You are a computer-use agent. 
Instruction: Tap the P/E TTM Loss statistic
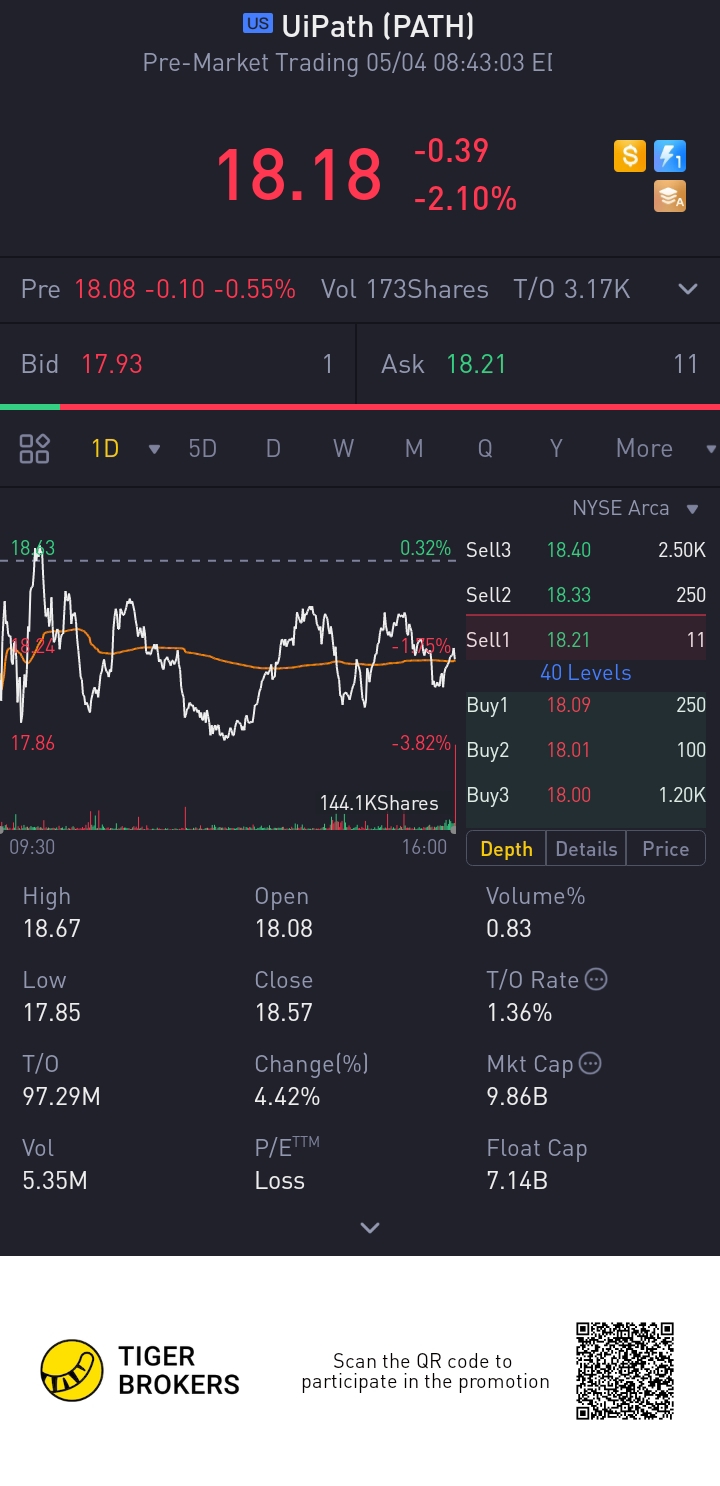click(x=287, y=1164)
